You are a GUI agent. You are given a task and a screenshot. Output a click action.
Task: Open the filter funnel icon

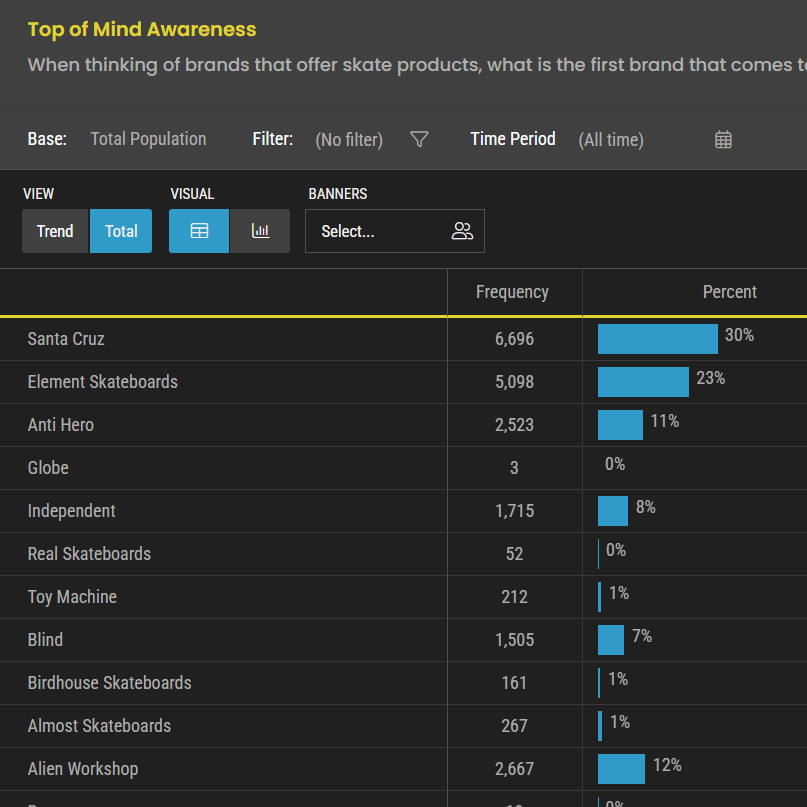point(419,139)
